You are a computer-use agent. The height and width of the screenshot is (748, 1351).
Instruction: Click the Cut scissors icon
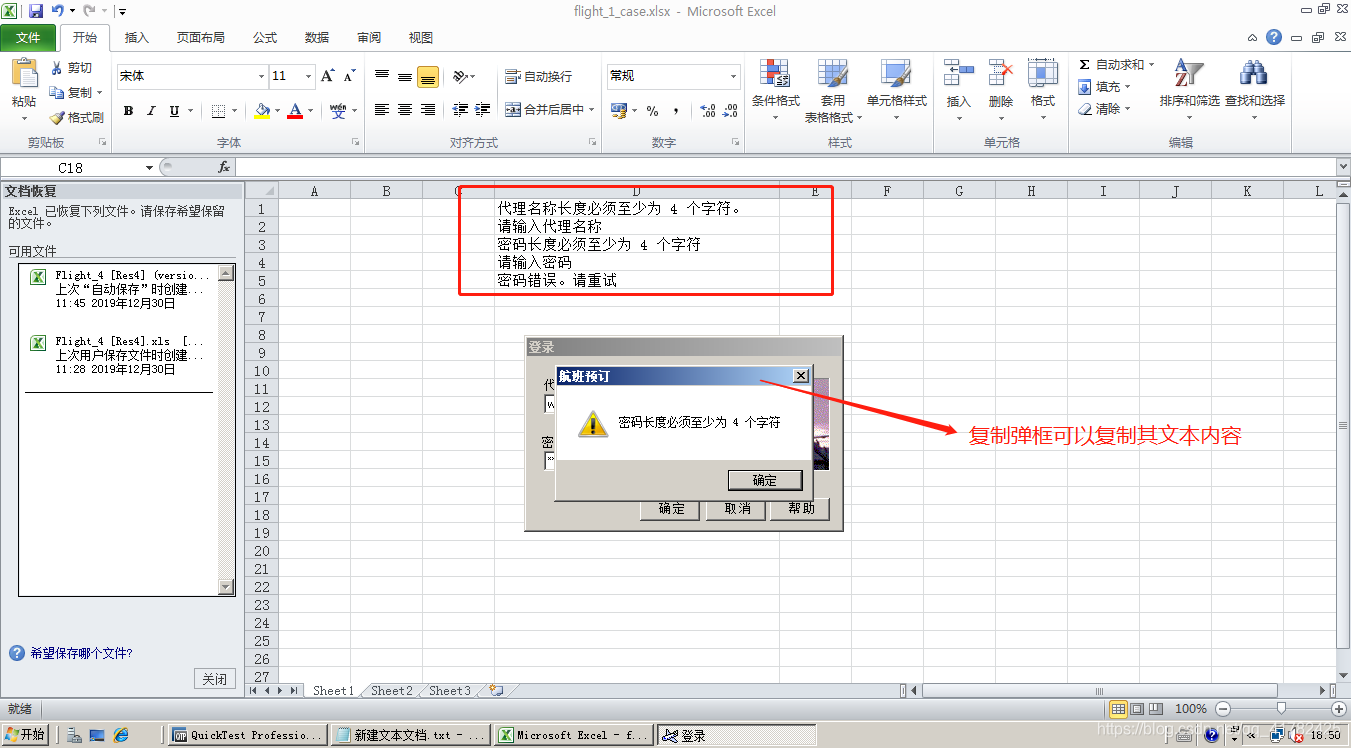click(x=56, y=68)
